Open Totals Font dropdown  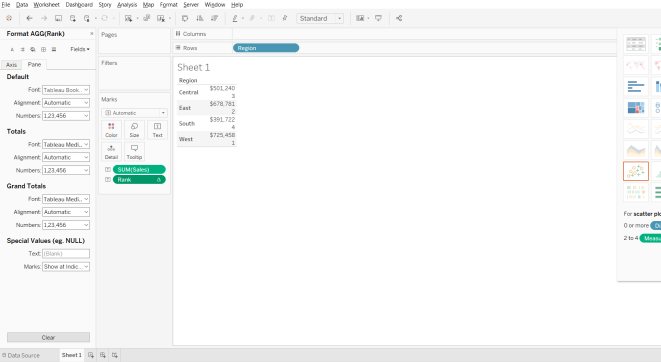66,145
